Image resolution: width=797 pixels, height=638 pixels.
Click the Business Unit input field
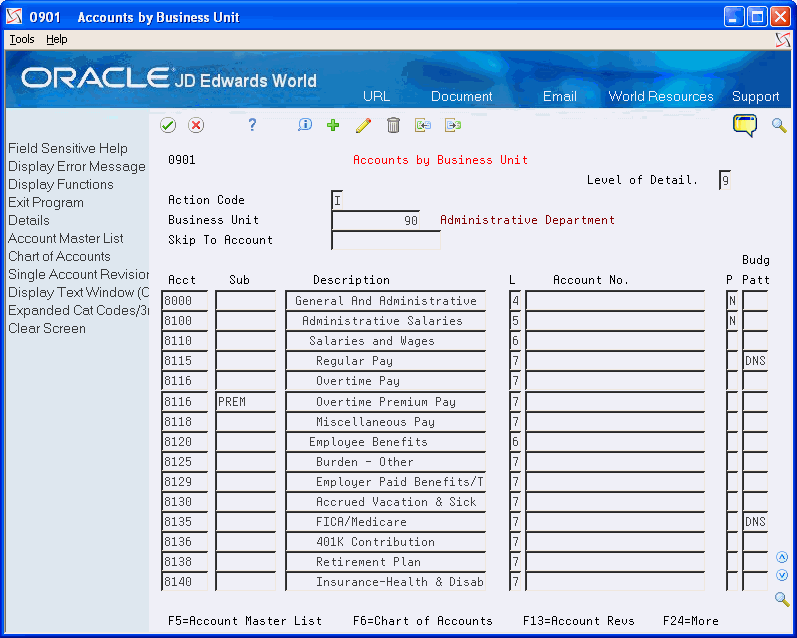pos(376,220)
